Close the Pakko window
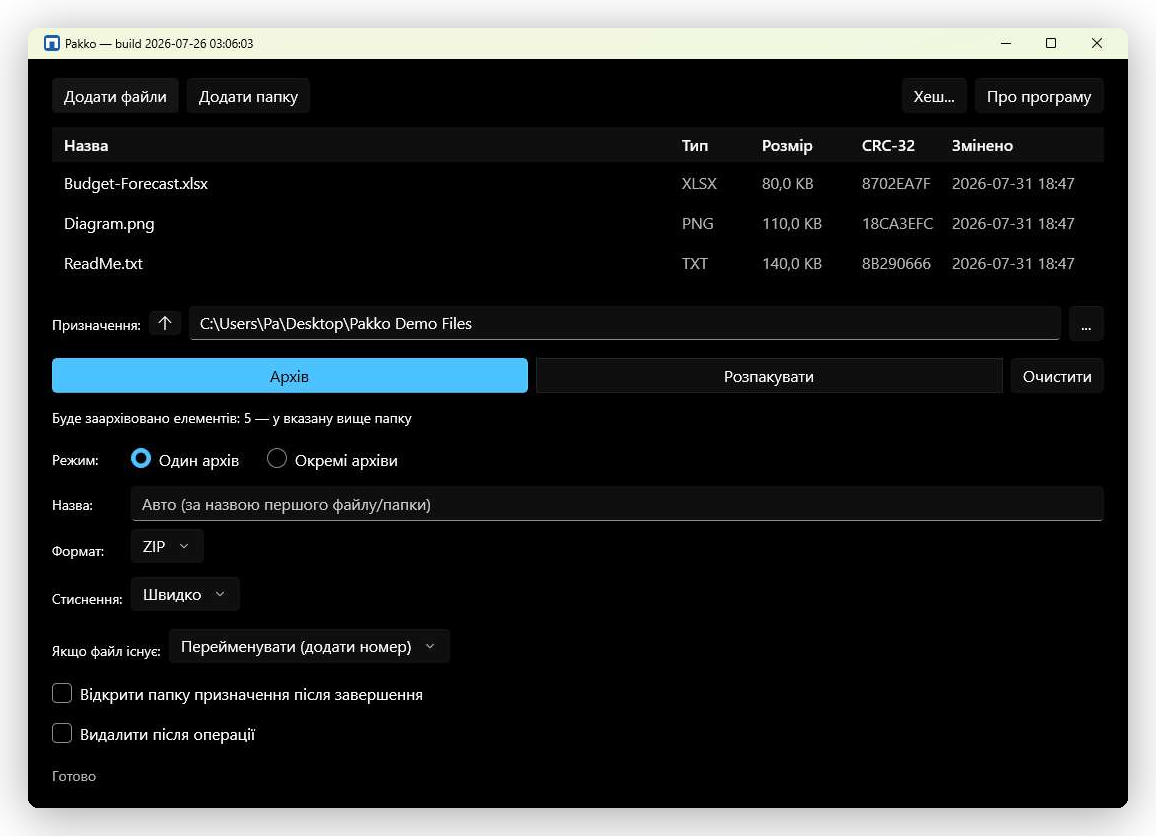1156x836 pixels. [x=1097, y=43]
